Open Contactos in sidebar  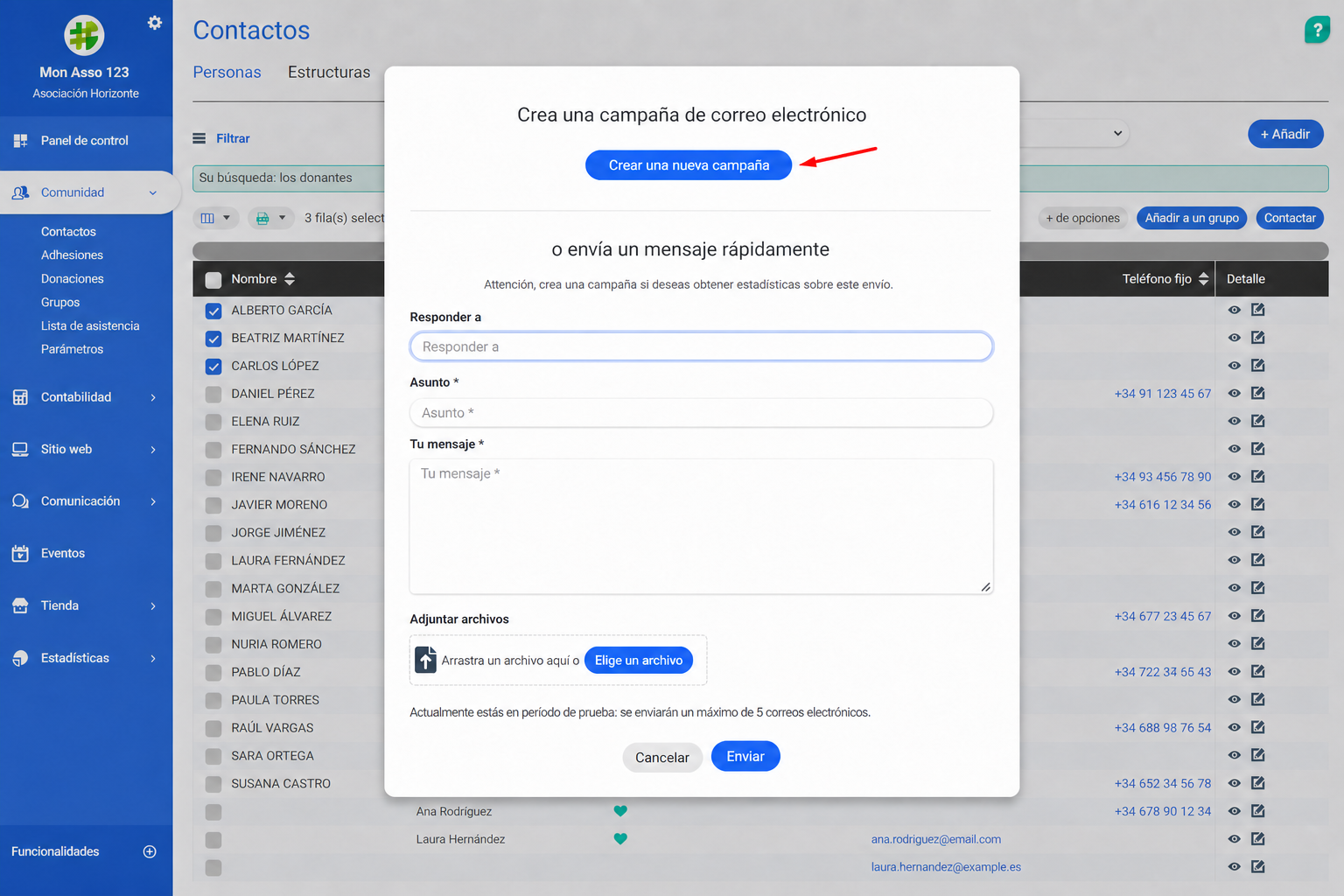click(x=68, y=232)
